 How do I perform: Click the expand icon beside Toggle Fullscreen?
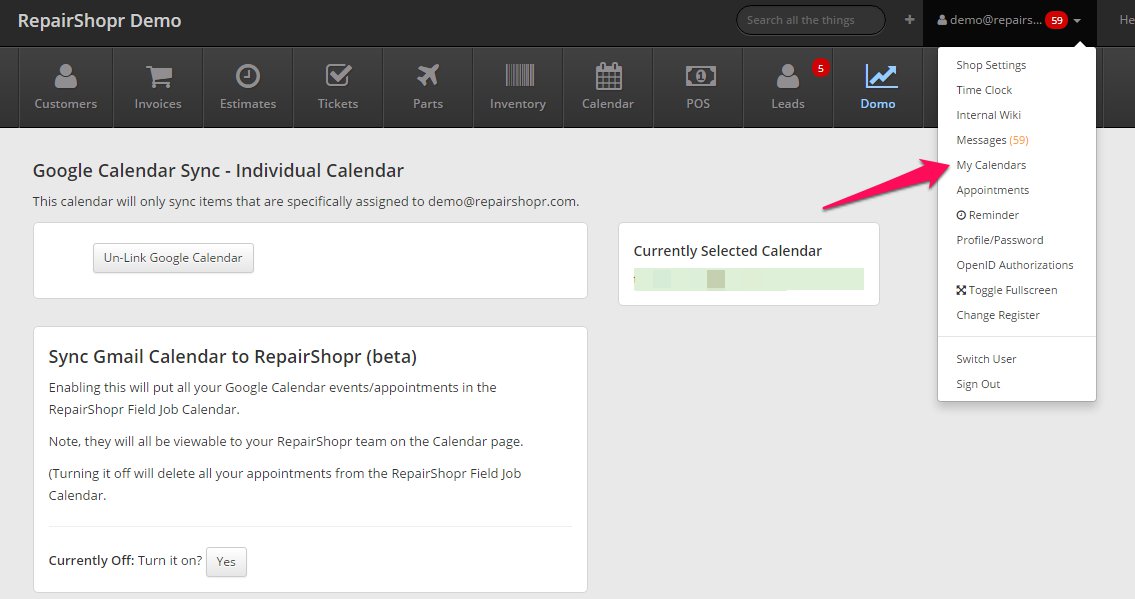[961, 290]
